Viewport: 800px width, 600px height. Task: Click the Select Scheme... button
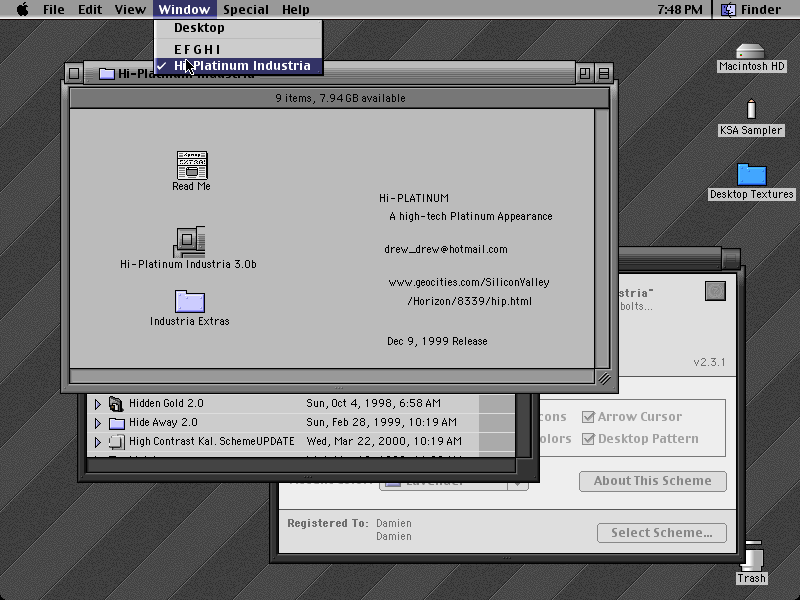point(662,533)
